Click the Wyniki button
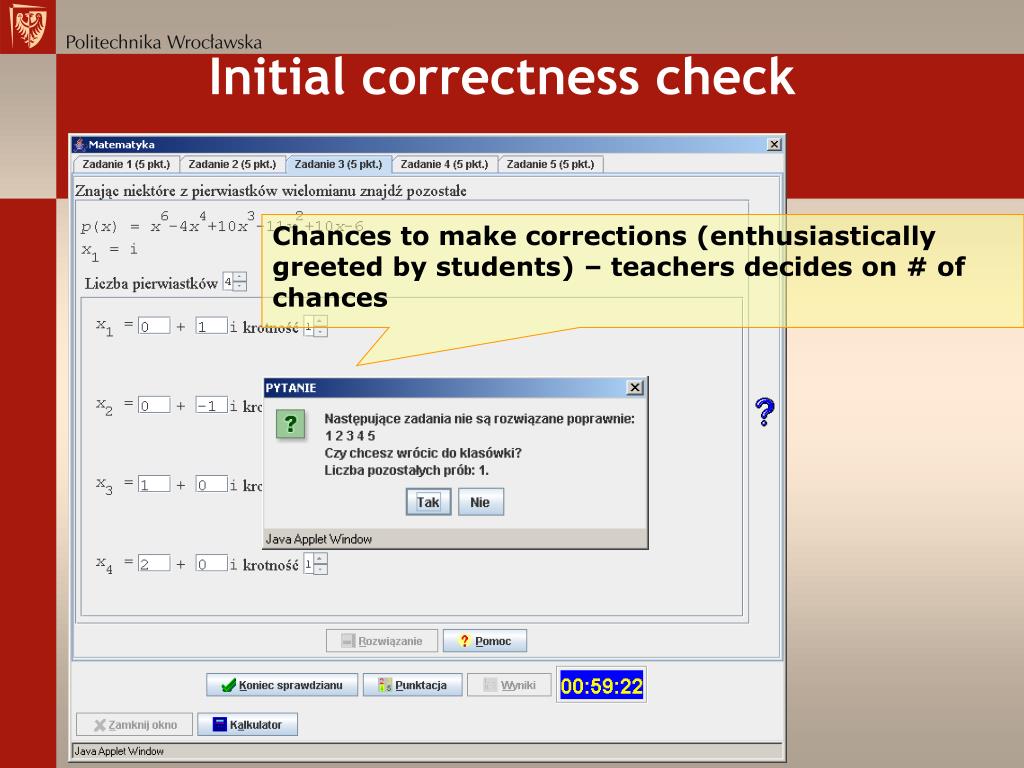The width and height of the screenshot is (1024, 768). (509, 685)
